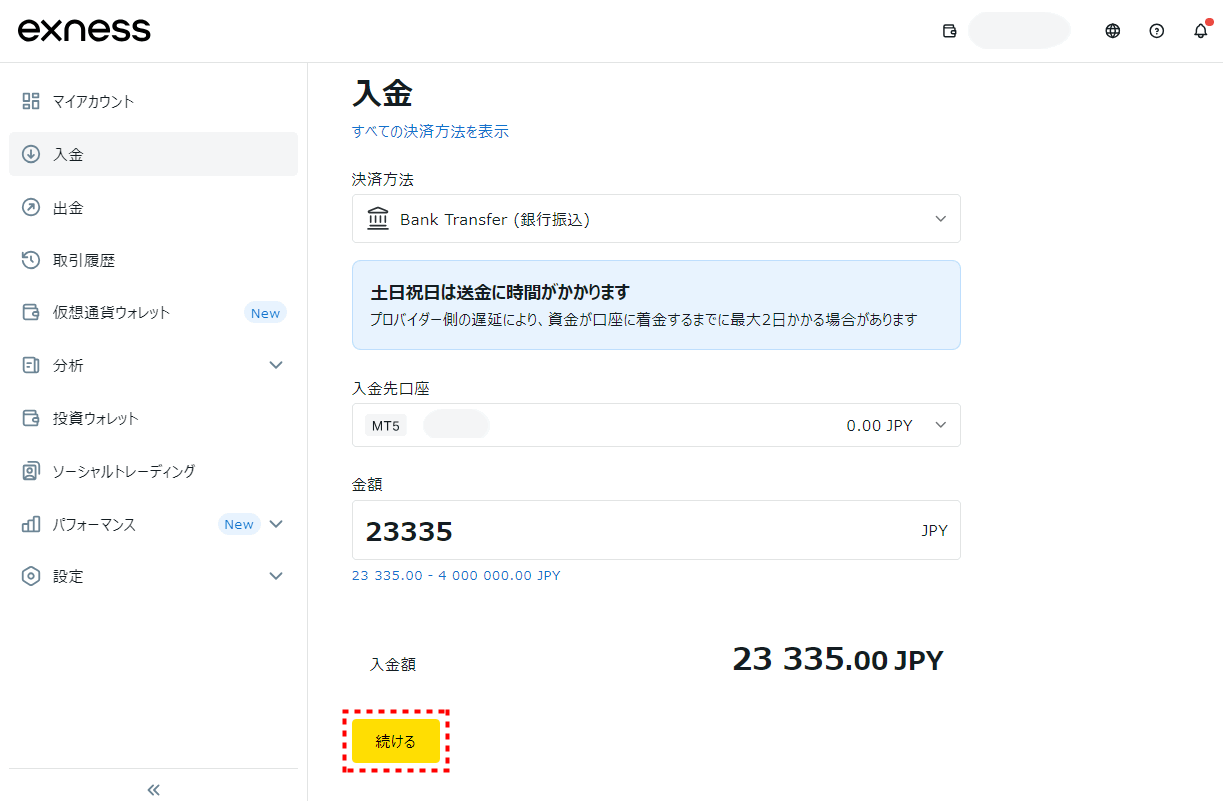Click the 23 335.00 JPY deposit total
This screenshot has height=801, width=1223.
(x=838, y=660)
